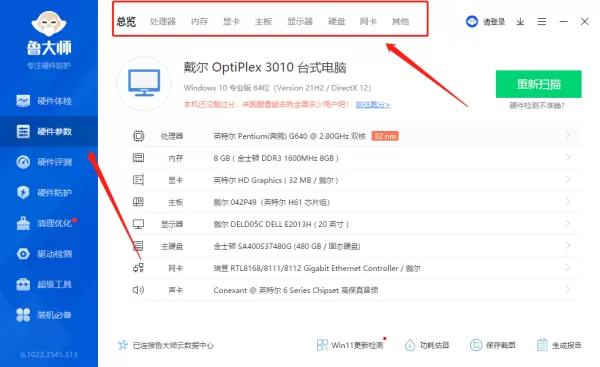The width and height of the screenshot is (600, 367).
Task: Open 功耗估算 power estimate
Action: [427, 345]
